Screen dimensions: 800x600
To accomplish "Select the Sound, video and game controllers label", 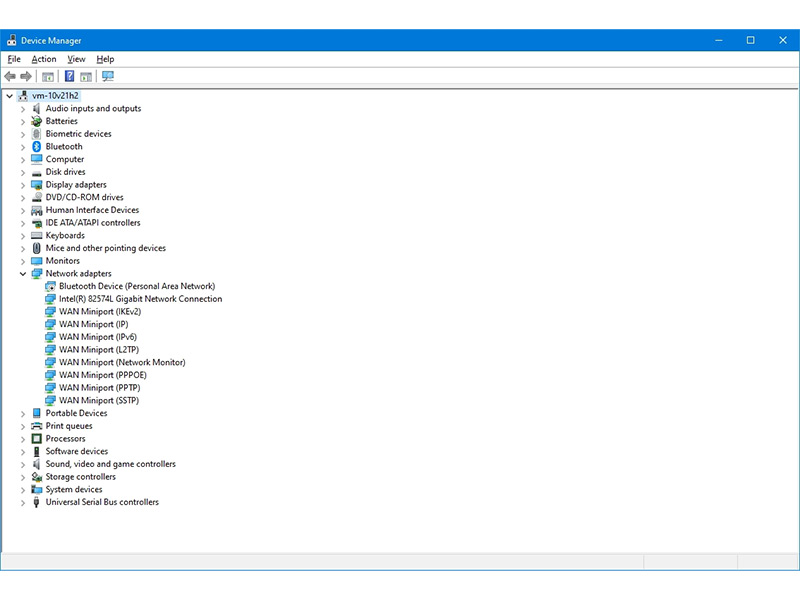I will click(111, 464).
